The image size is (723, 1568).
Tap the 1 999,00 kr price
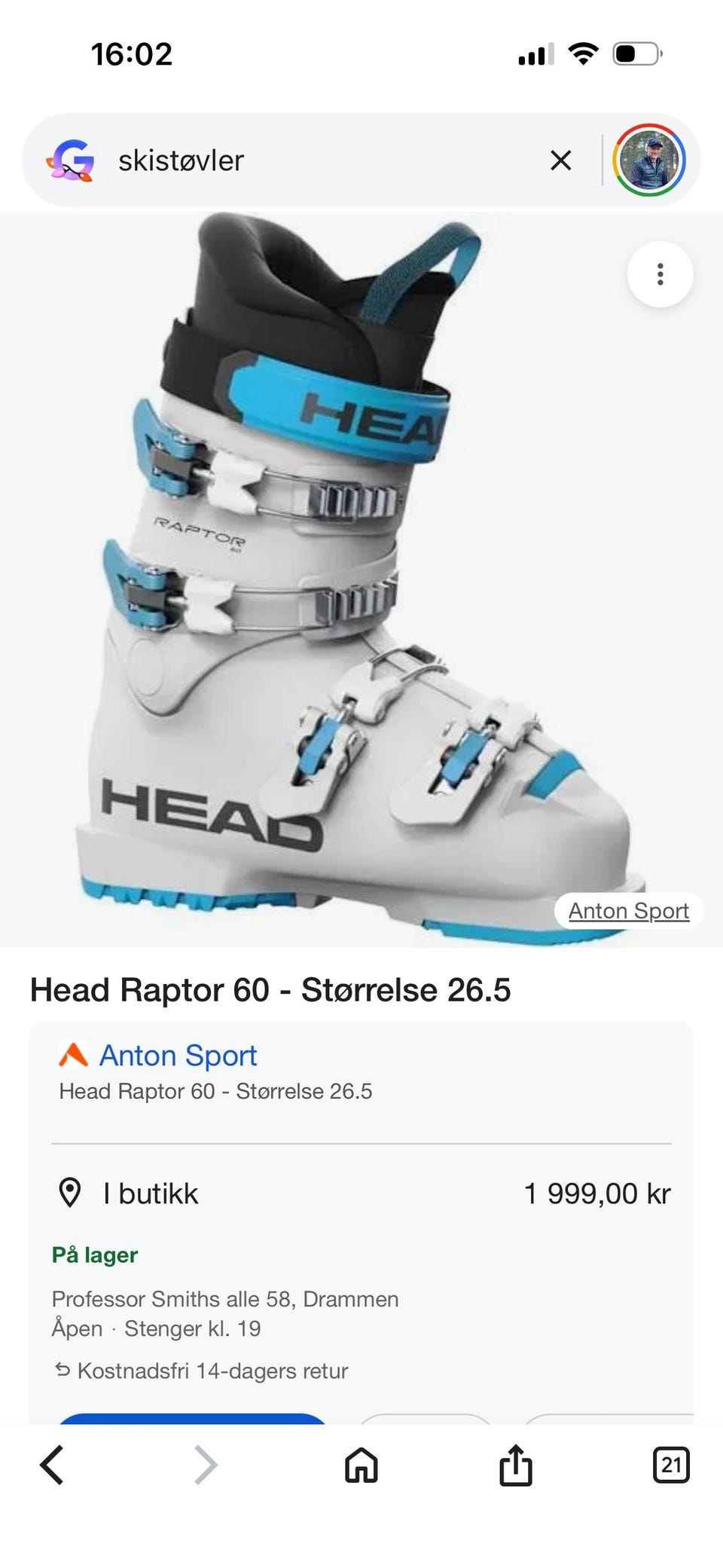[x=597, y=1194]
